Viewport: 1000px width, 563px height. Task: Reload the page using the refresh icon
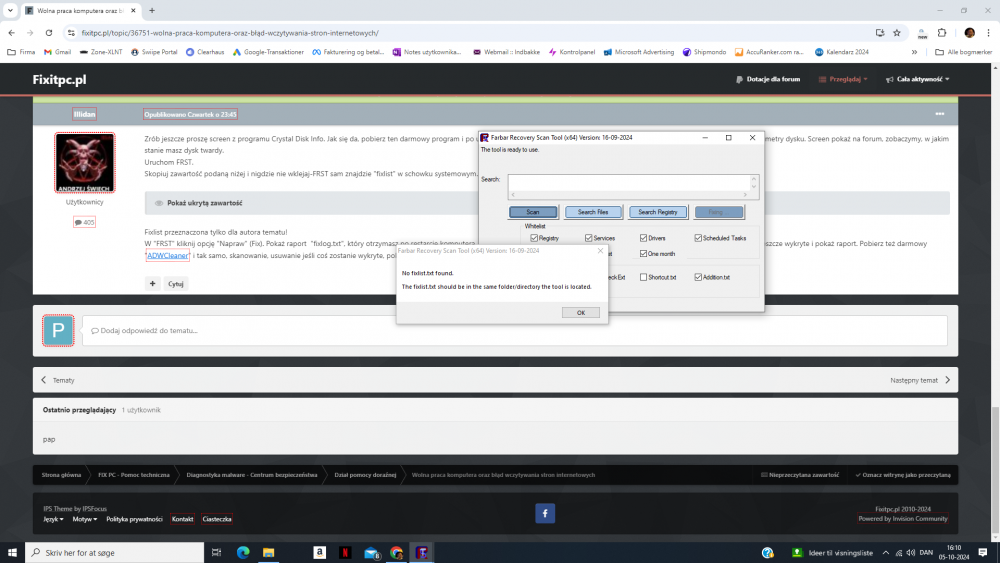tap(50, 32)
